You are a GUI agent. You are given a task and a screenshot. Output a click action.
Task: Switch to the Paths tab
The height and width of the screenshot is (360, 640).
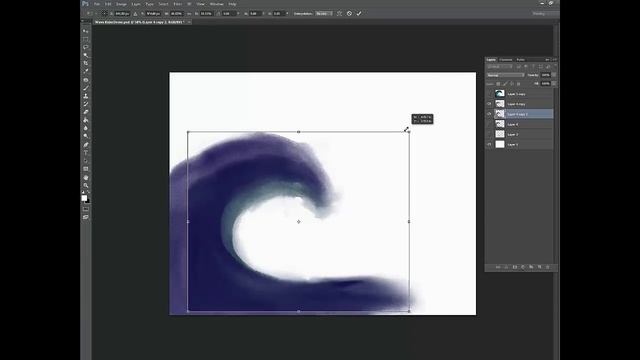coord(520,60)
